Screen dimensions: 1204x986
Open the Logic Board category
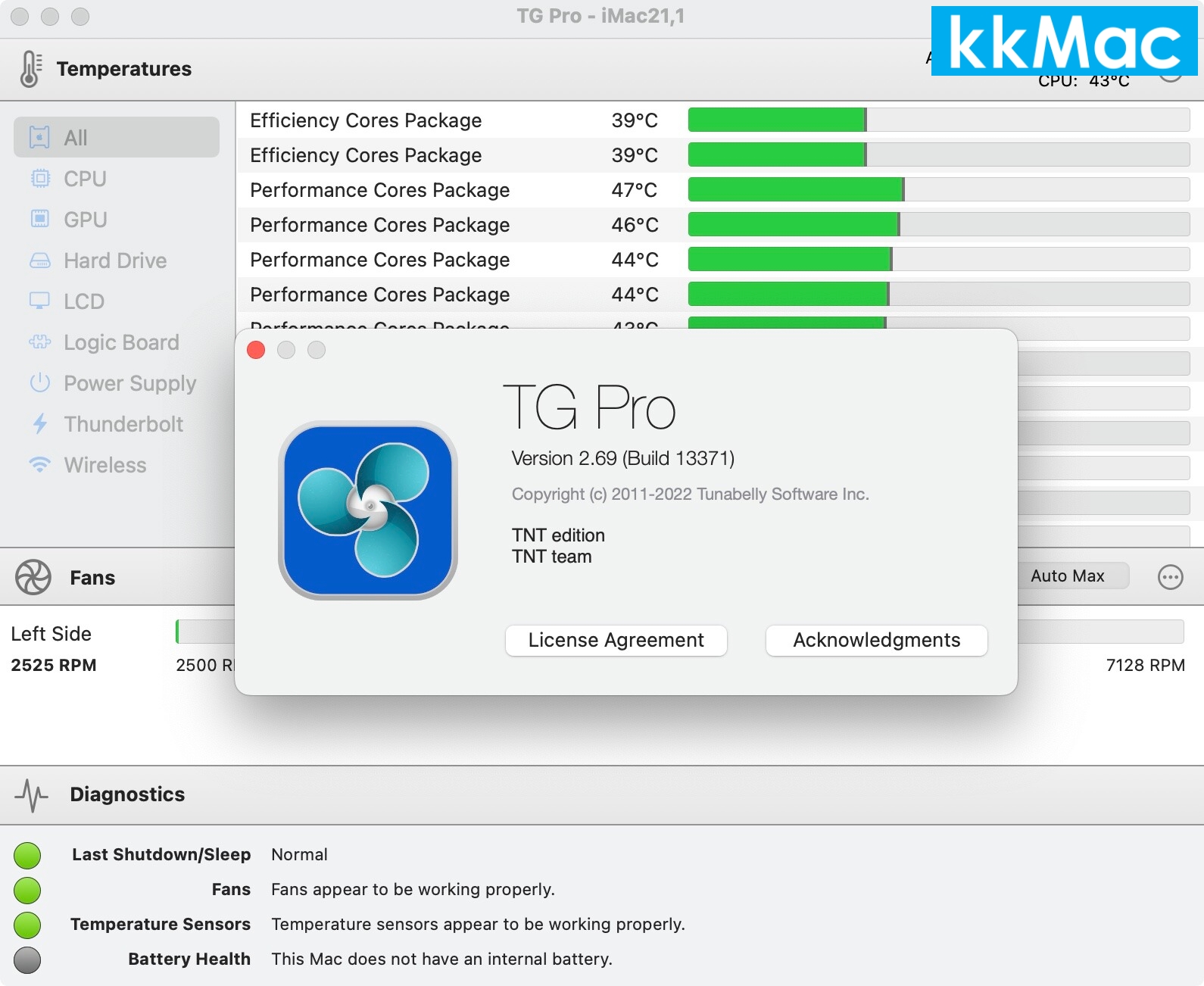point(121,342)
